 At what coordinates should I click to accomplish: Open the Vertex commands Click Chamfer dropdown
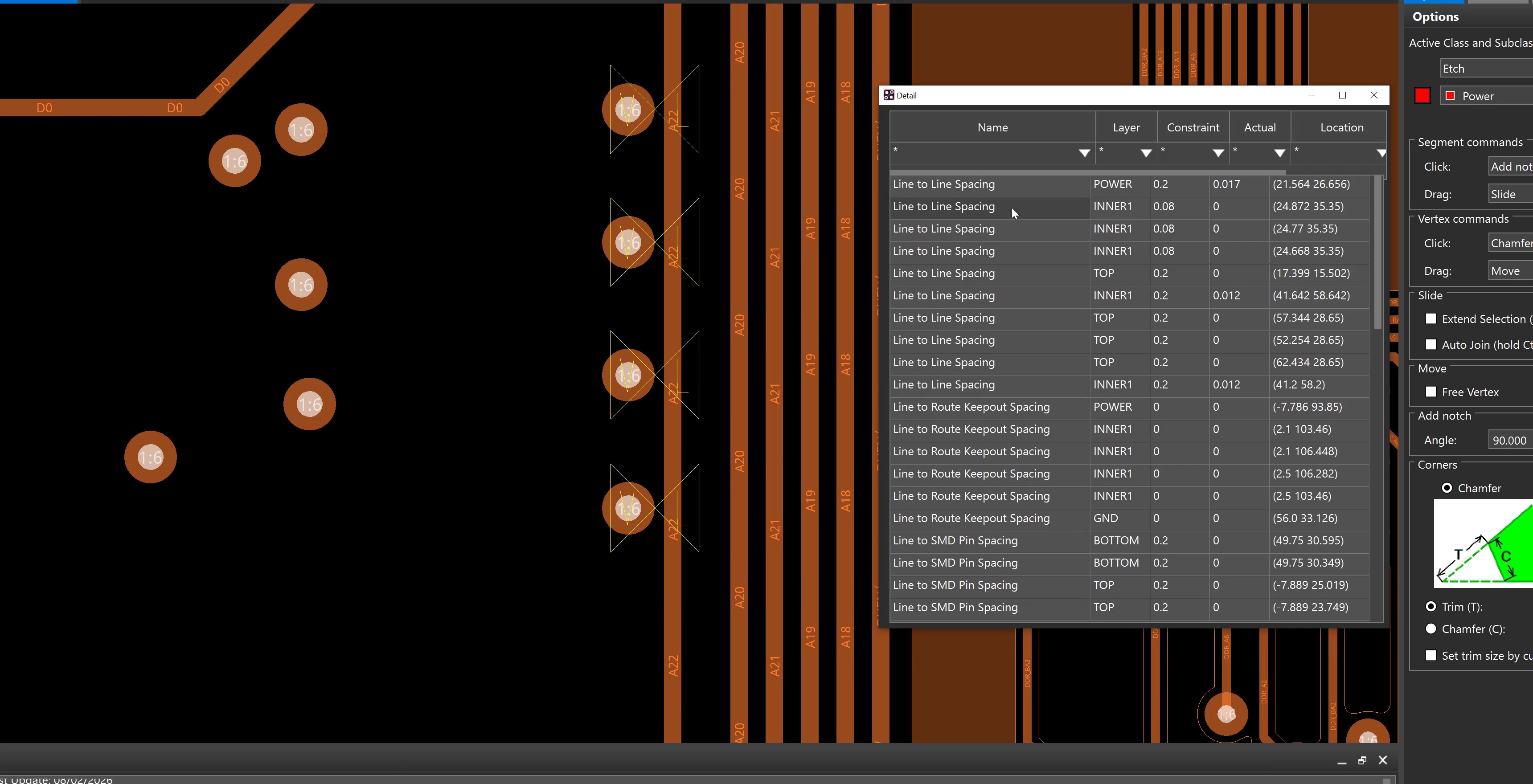pos(1510,243)
